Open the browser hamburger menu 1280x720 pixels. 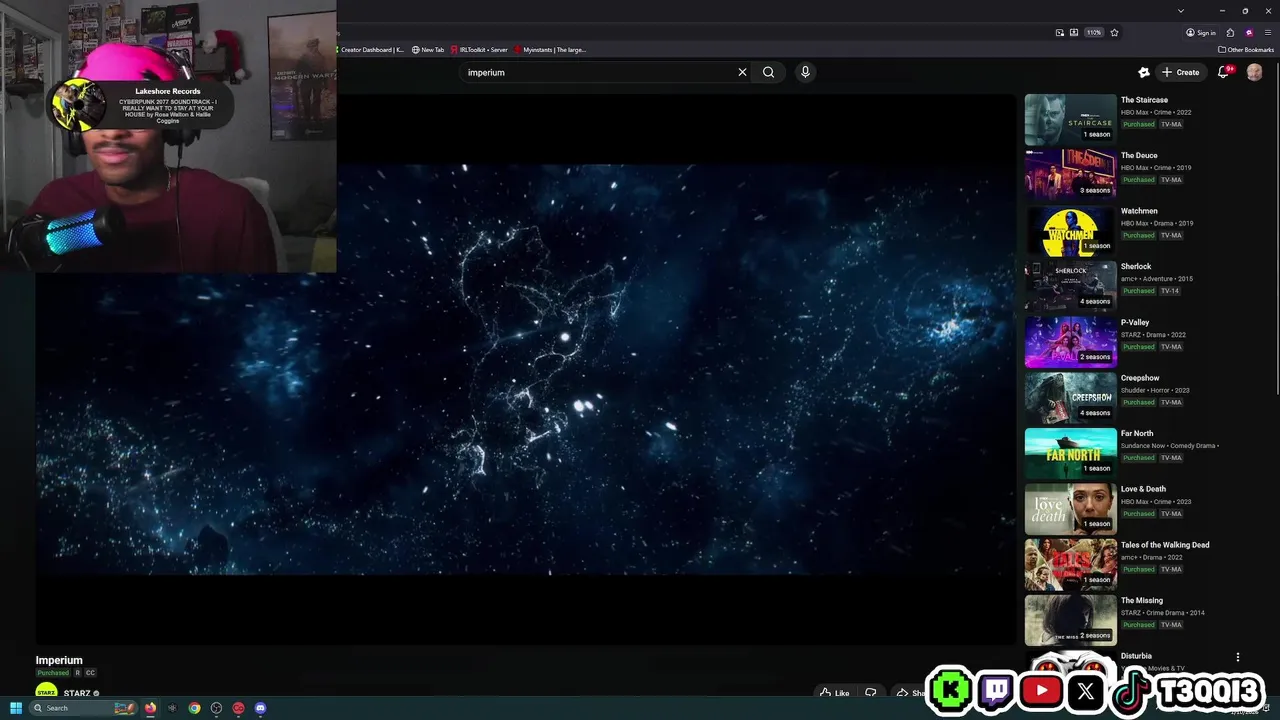pyautogui.click(x=1268, y=32)
